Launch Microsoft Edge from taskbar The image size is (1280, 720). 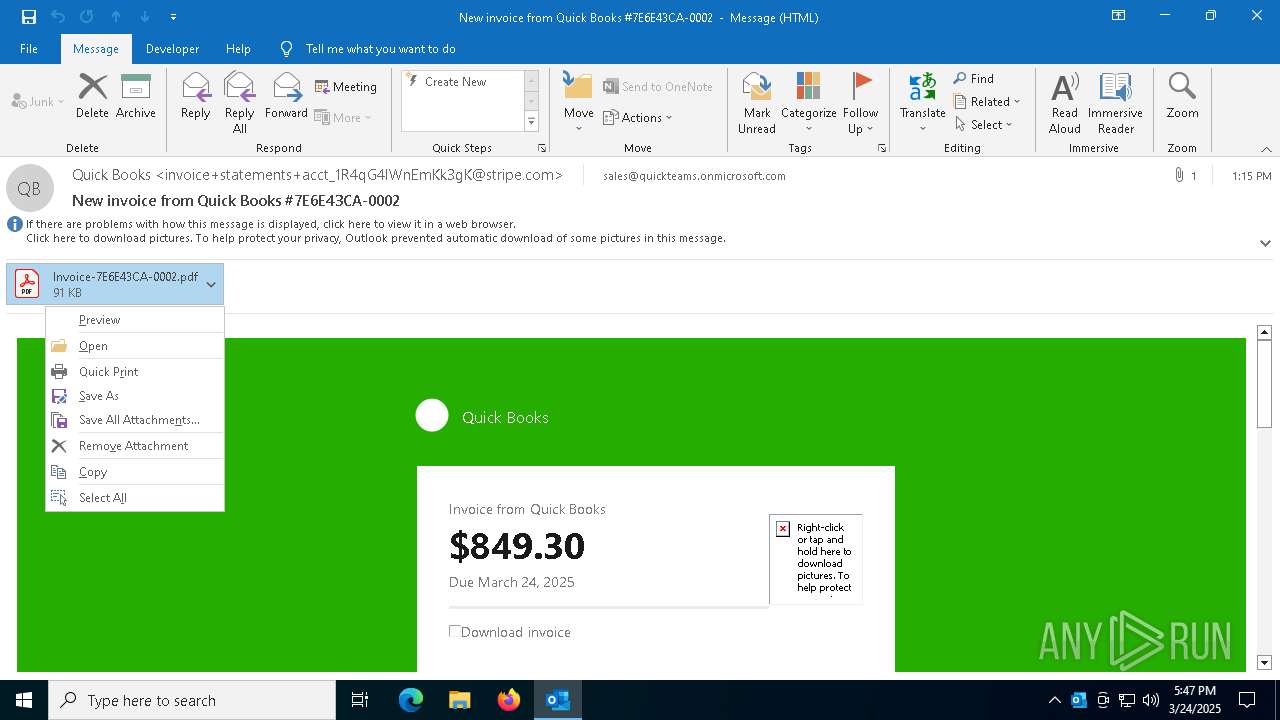pyautogui.click(x=411, y=700)
